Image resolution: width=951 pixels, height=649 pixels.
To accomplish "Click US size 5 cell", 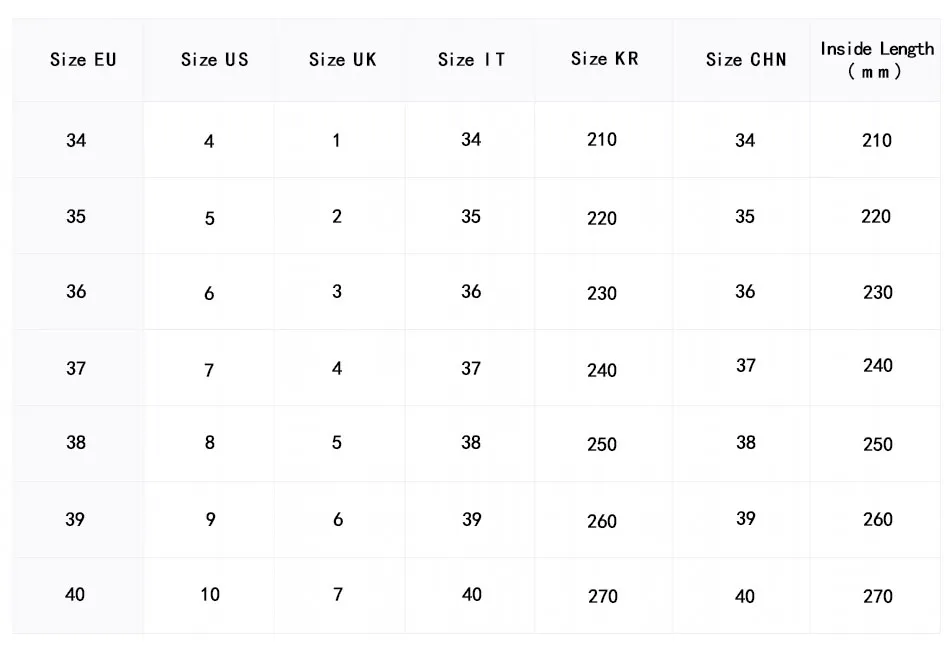I will [x=210, y=218].
